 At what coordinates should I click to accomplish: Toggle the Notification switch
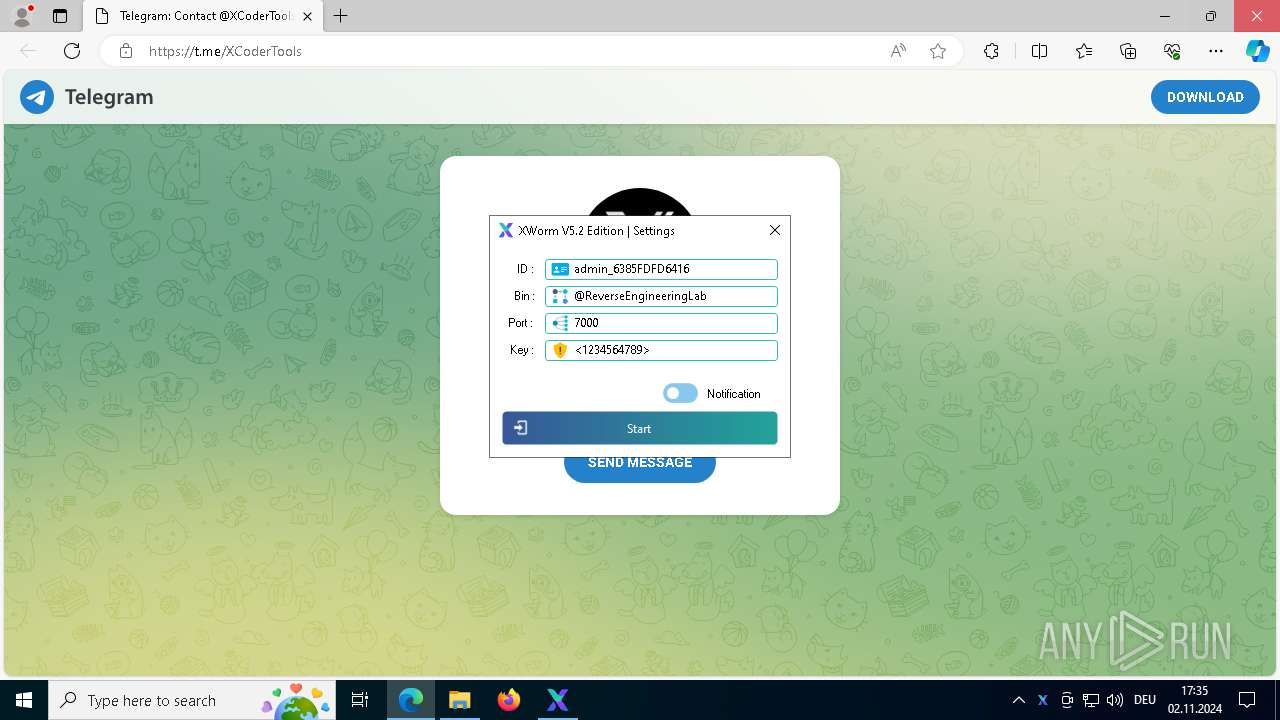(x=680, y=393)
